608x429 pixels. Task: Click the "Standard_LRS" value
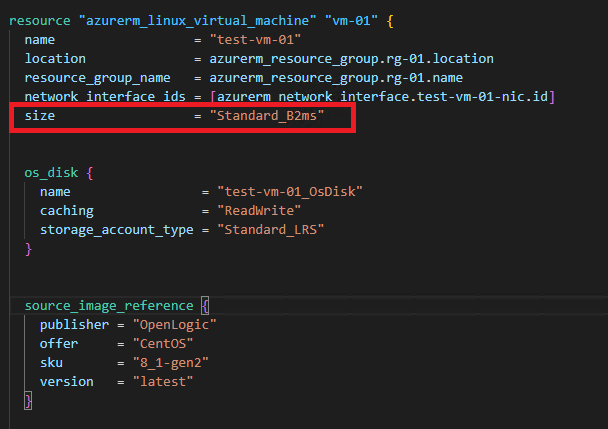click(x=271, y=230)
